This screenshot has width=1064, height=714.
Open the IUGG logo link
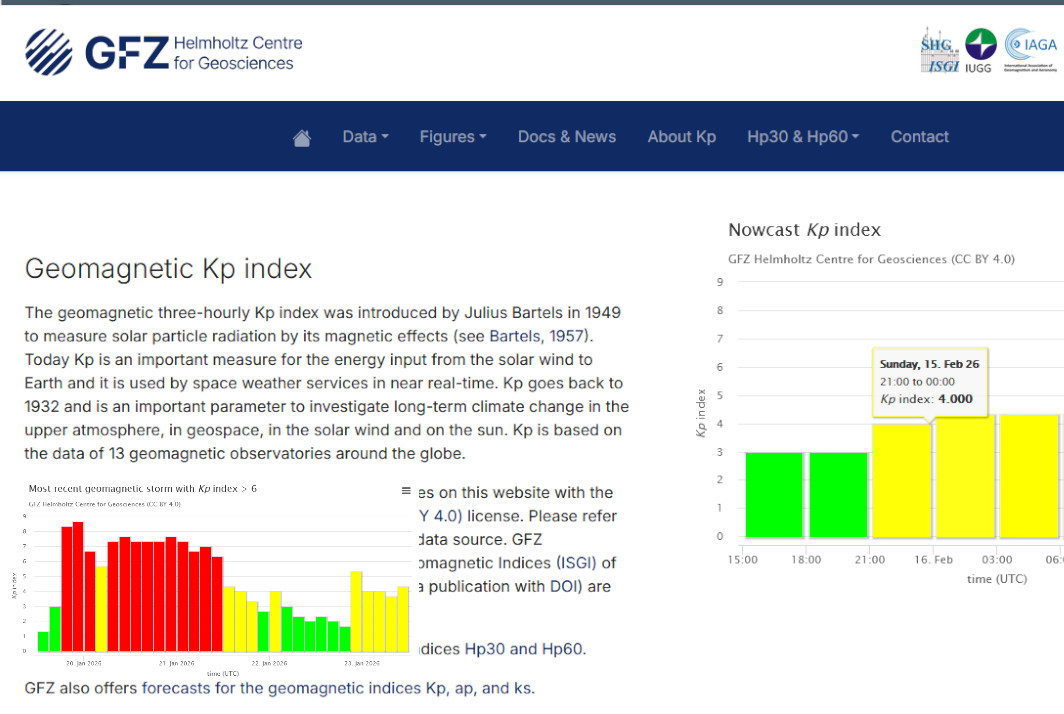point(980,50)
